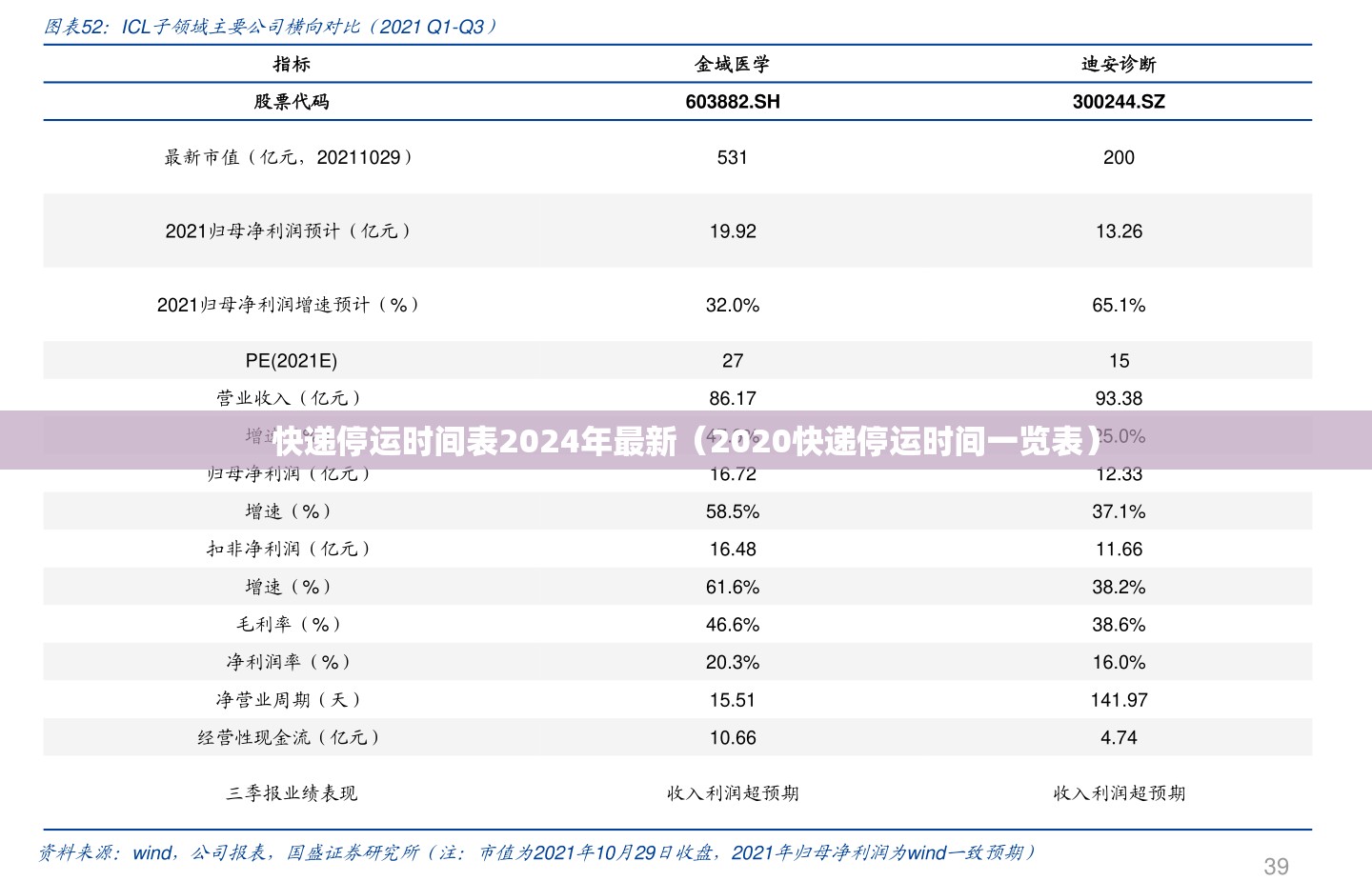Select the value 16.48

[733, 550]
